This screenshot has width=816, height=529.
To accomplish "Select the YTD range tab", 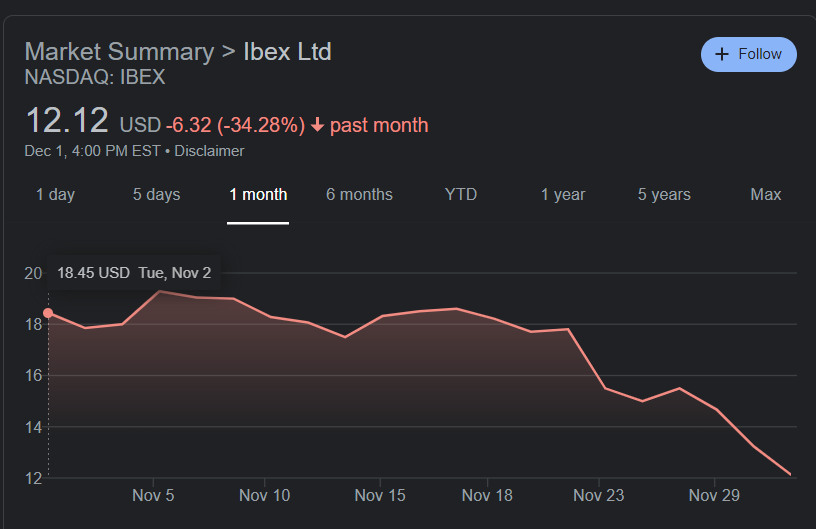I will [x=461, y=195].
